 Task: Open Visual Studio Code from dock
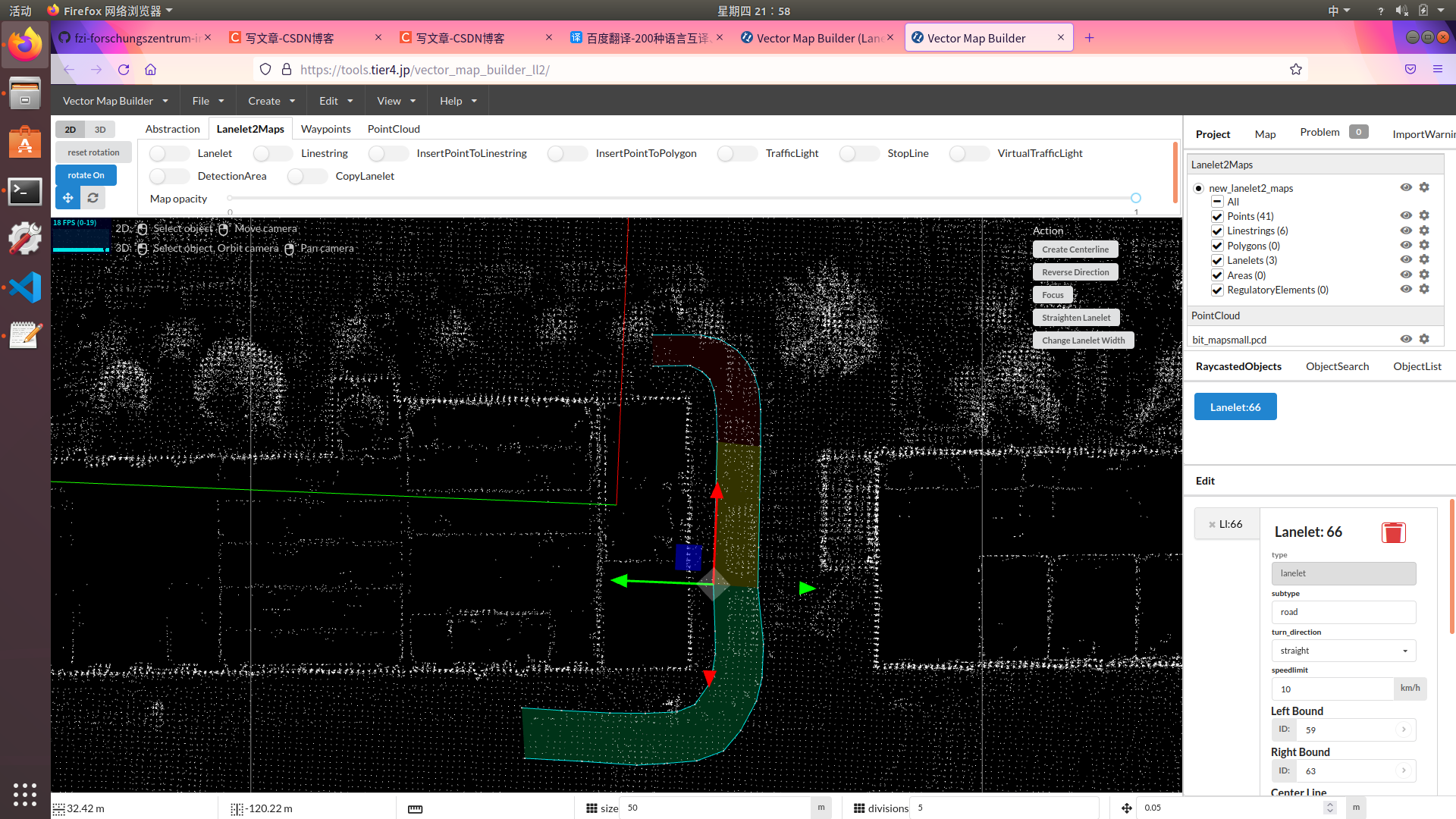[24, 287]
